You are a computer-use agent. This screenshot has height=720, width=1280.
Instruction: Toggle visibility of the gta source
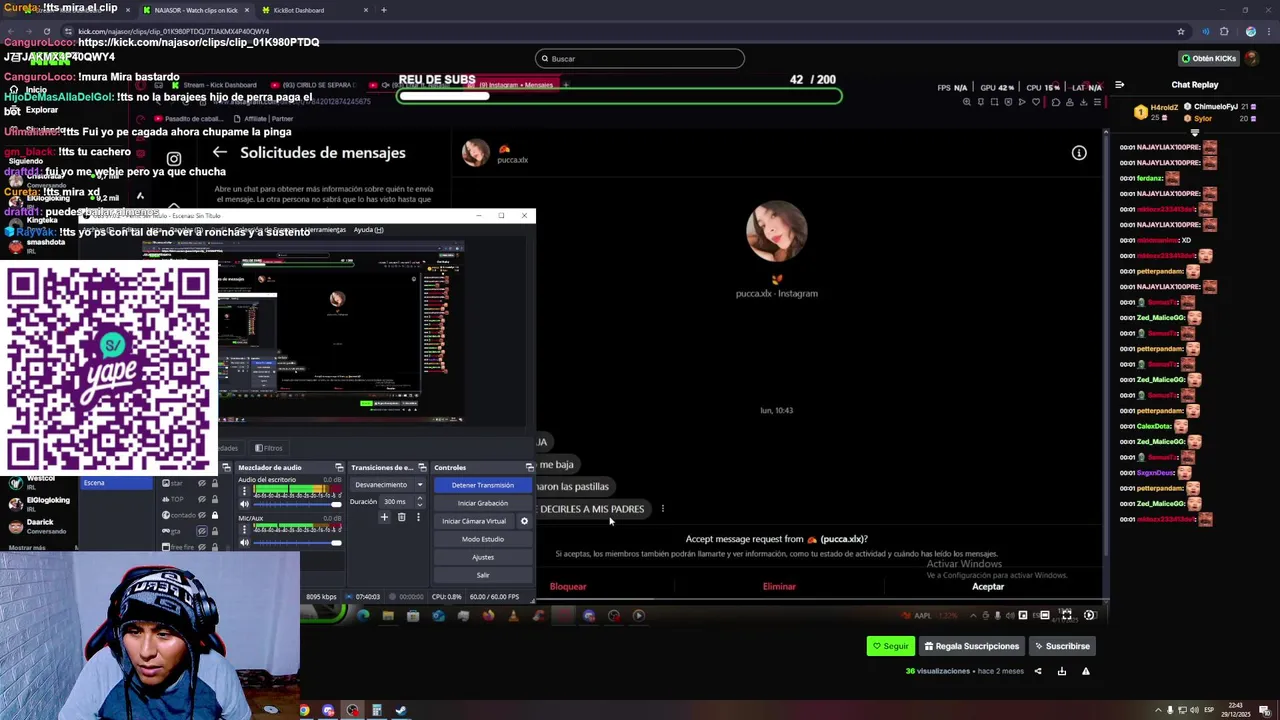[201, 531]
